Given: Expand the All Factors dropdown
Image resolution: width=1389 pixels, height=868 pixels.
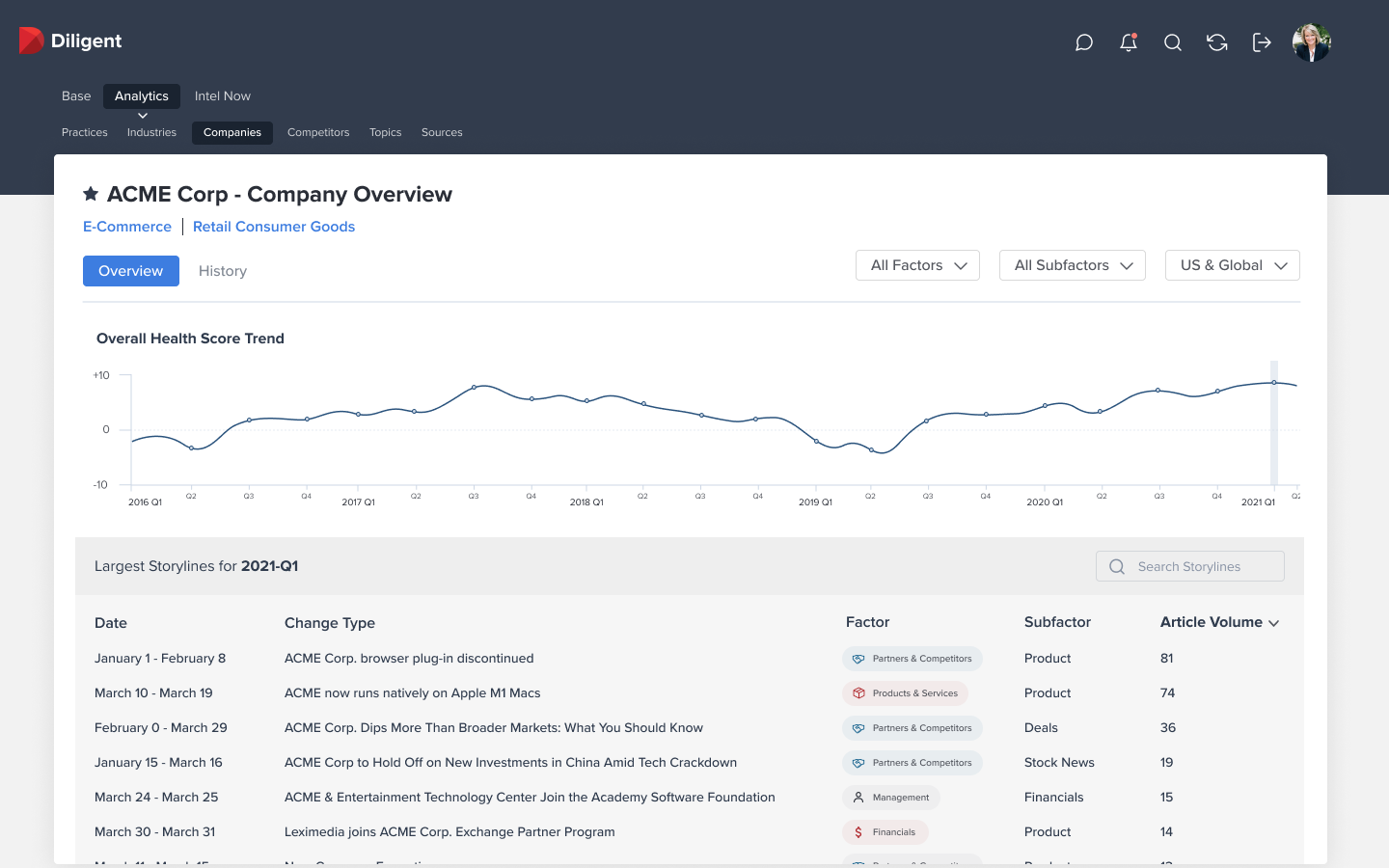Looking at the screenshot, I should (x=917, y=265).
